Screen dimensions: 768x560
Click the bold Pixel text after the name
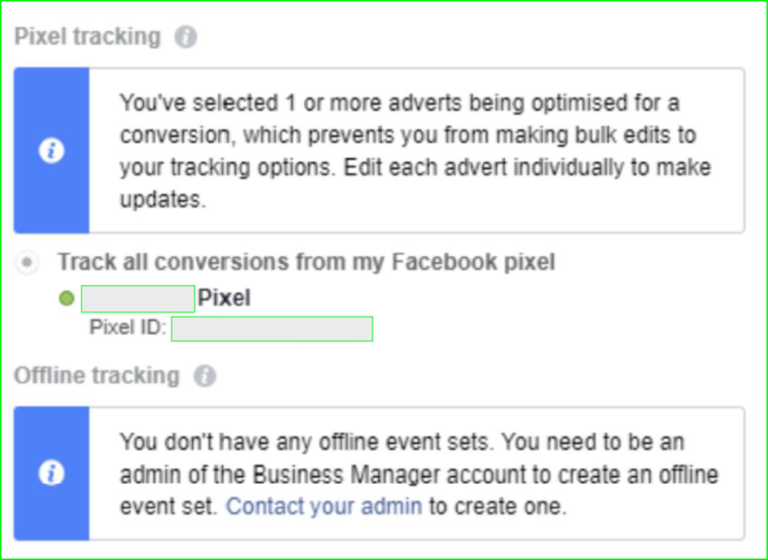(x=224, y=298)
